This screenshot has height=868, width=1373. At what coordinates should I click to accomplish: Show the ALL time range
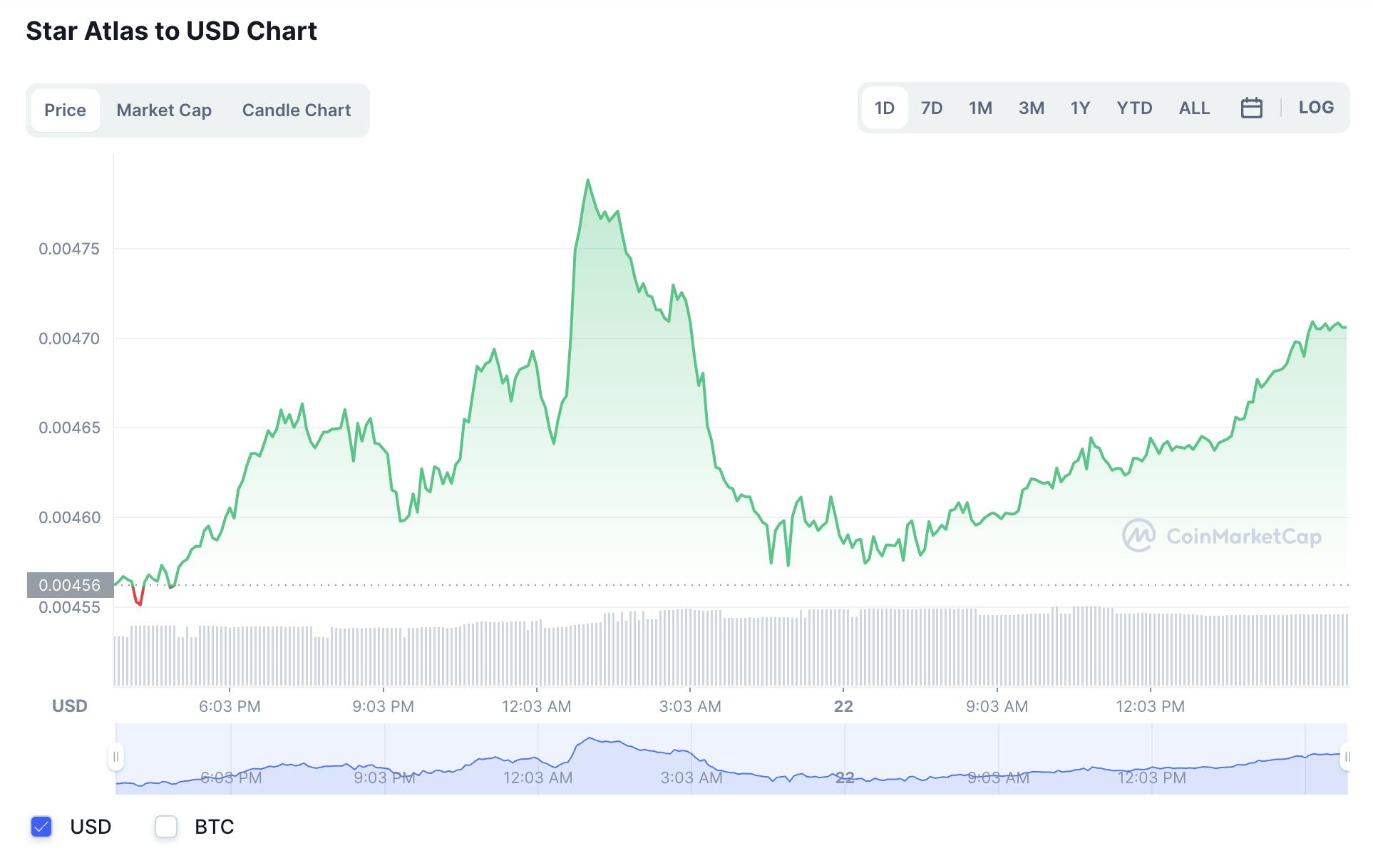coord(1194,108)
